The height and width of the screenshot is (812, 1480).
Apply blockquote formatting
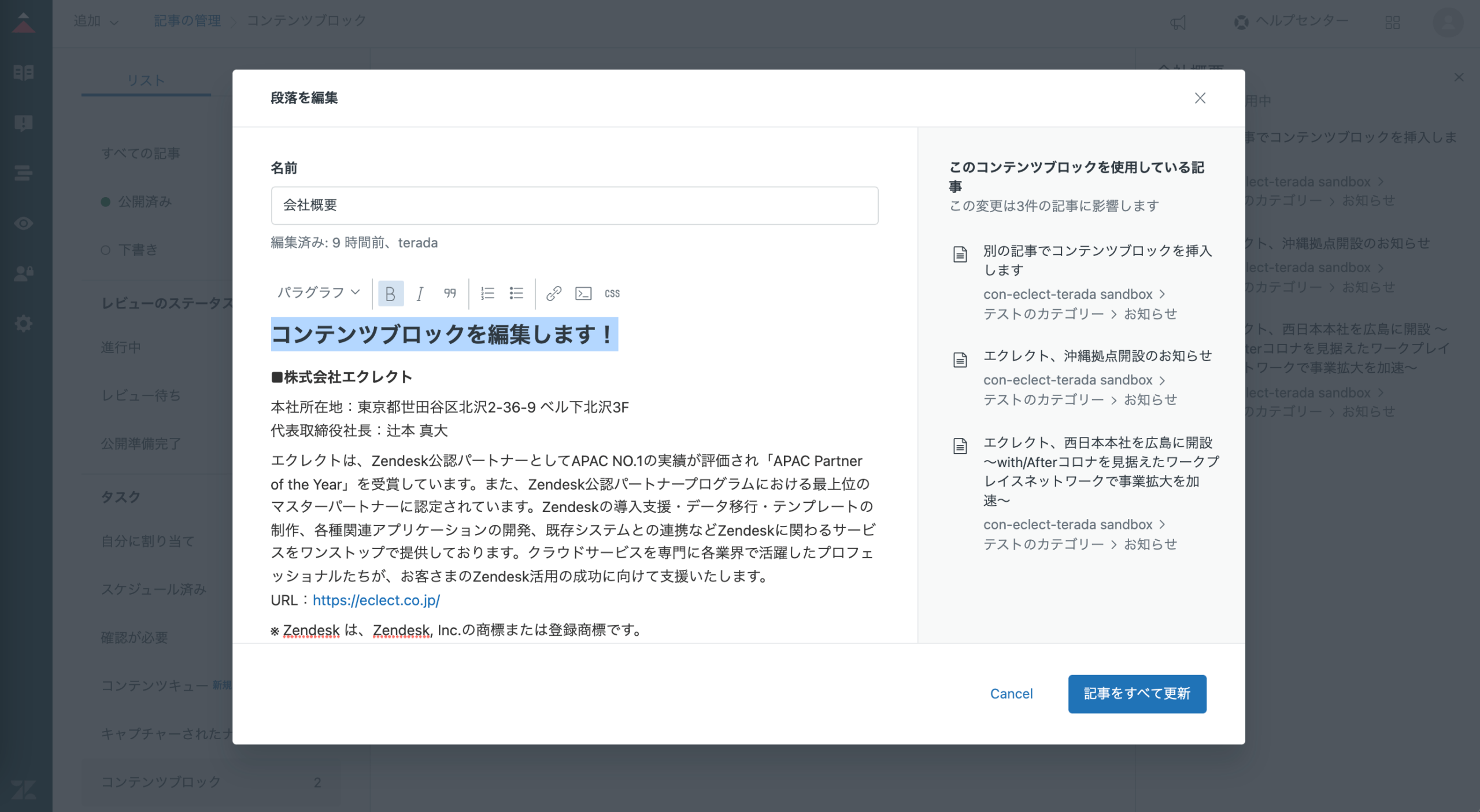(450, 294)
